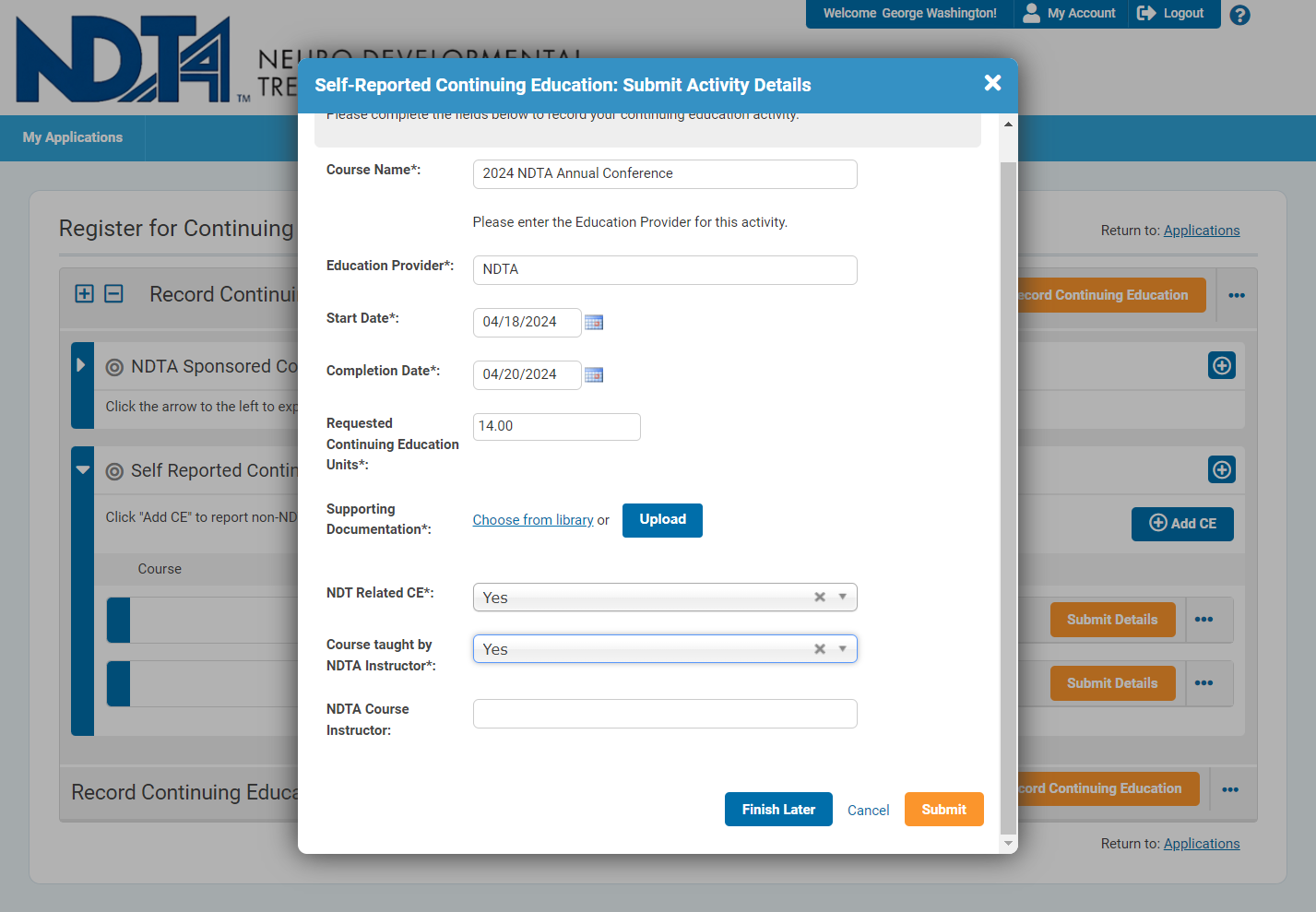
Task: Click the Requested Continuing Education Units field
Action: tap(556, 427)
